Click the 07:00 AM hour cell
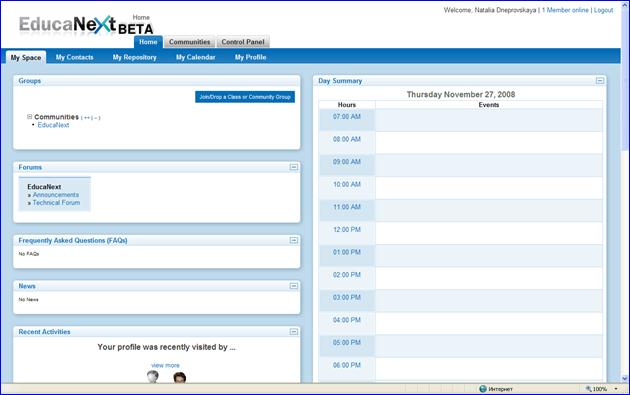 point(347,120)
